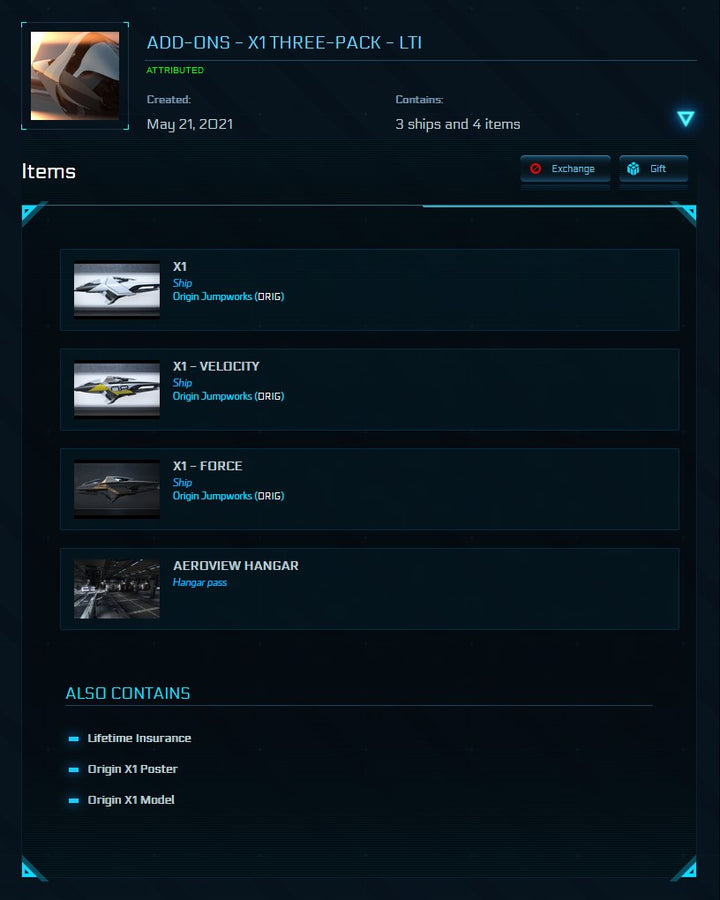Select the X1 Force ship thumbnail

point(117,489)
